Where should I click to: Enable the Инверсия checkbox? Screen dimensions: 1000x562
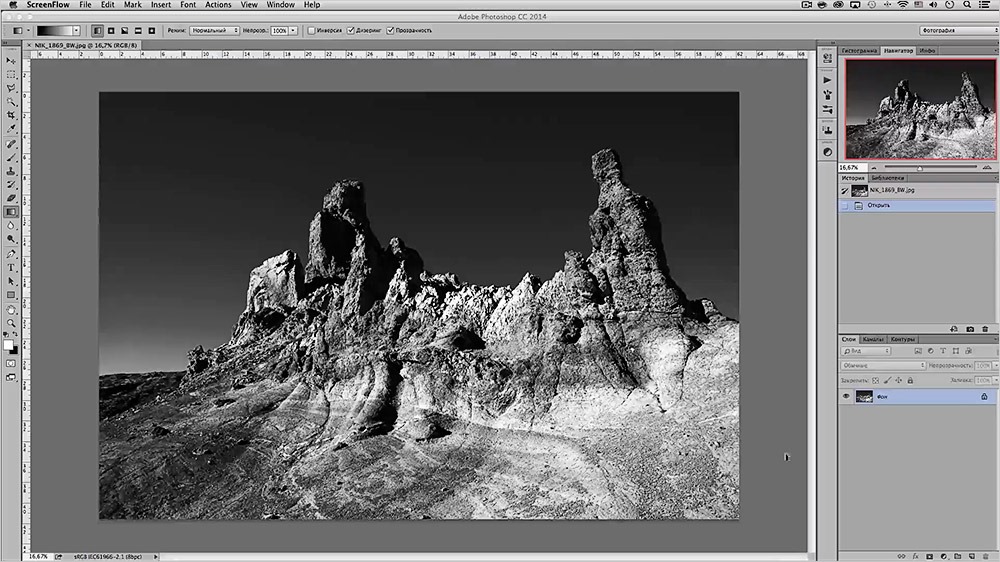(x=313, y=31)
